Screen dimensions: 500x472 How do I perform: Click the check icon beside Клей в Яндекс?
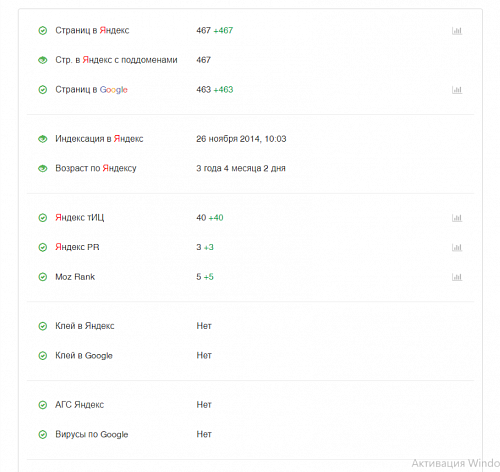click(x=43, y=326)
